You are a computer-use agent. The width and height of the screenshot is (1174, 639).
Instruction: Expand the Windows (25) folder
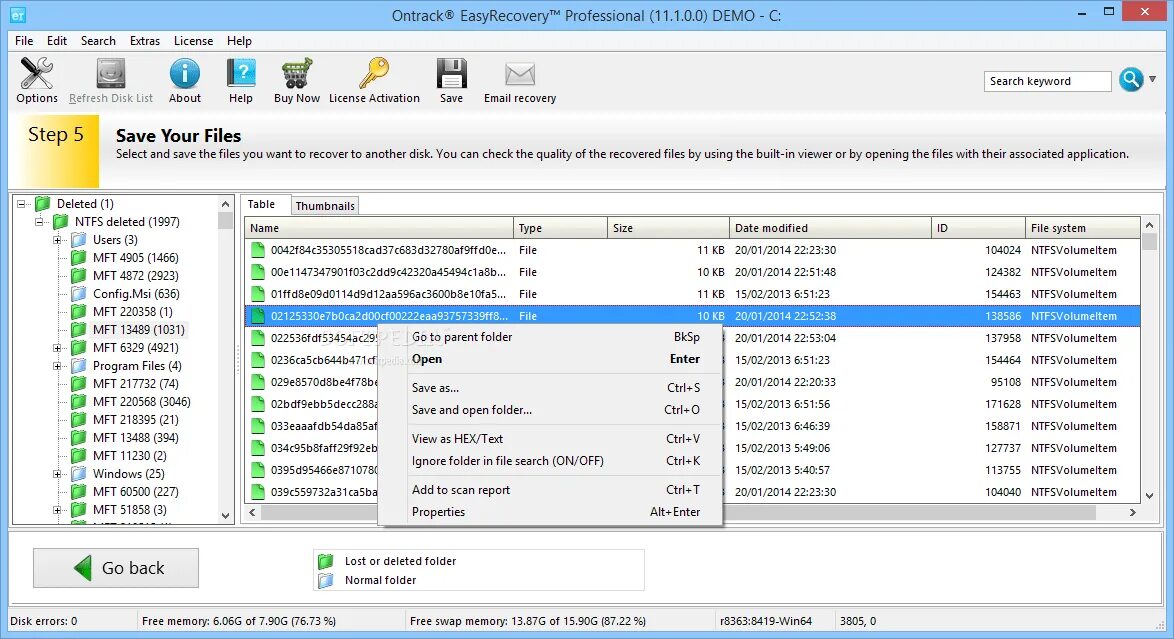[x=58, y=473]
